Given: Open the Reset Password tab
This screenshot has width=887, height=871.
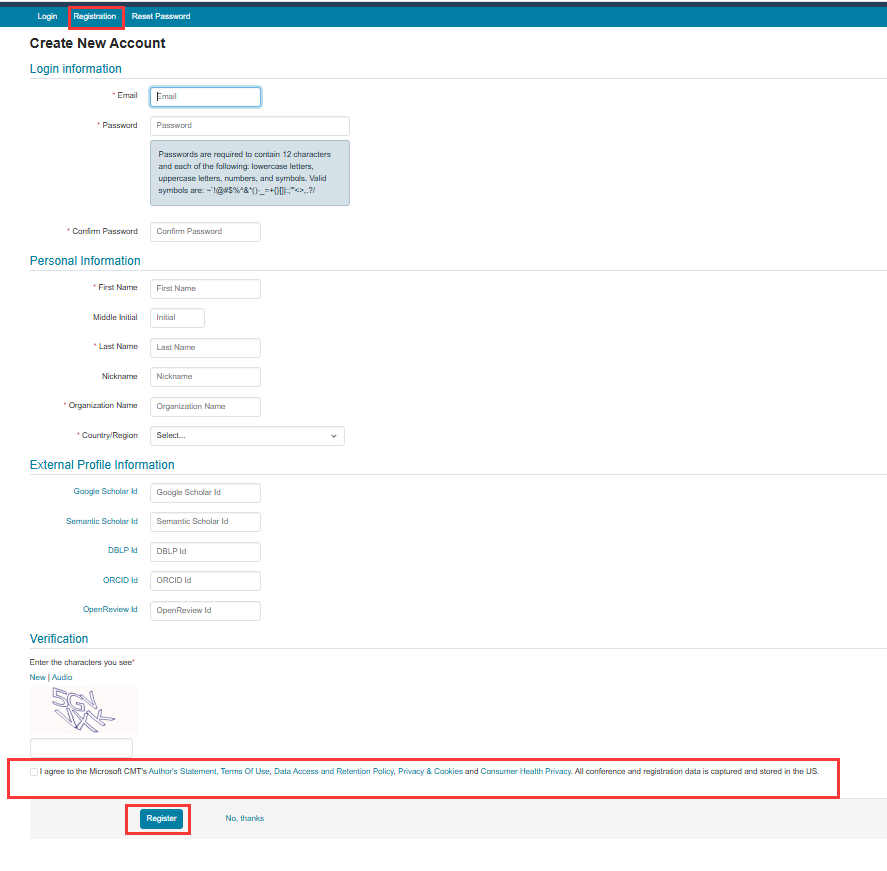Looking at the screenshot, I should tap(161, 16).
